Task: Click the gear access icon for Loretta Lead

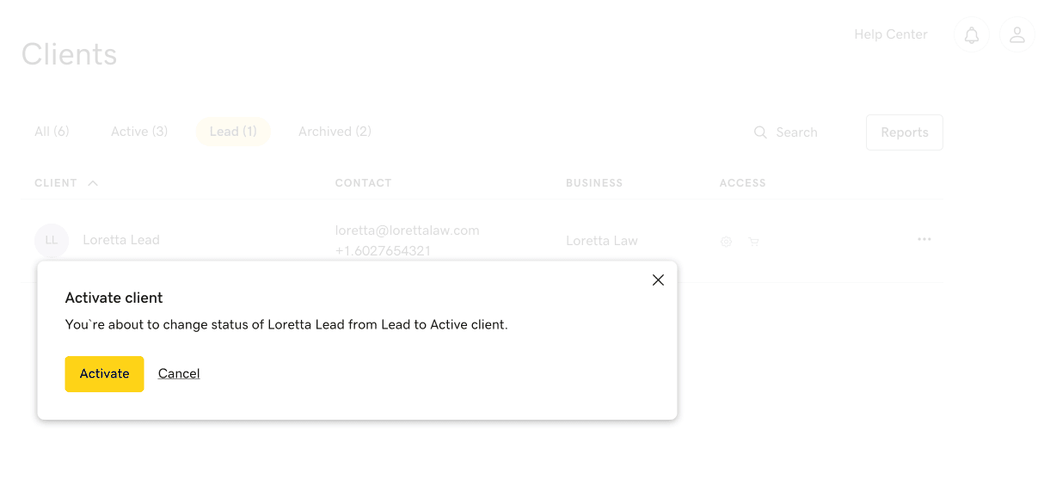Action: click(x=726, y=242)
